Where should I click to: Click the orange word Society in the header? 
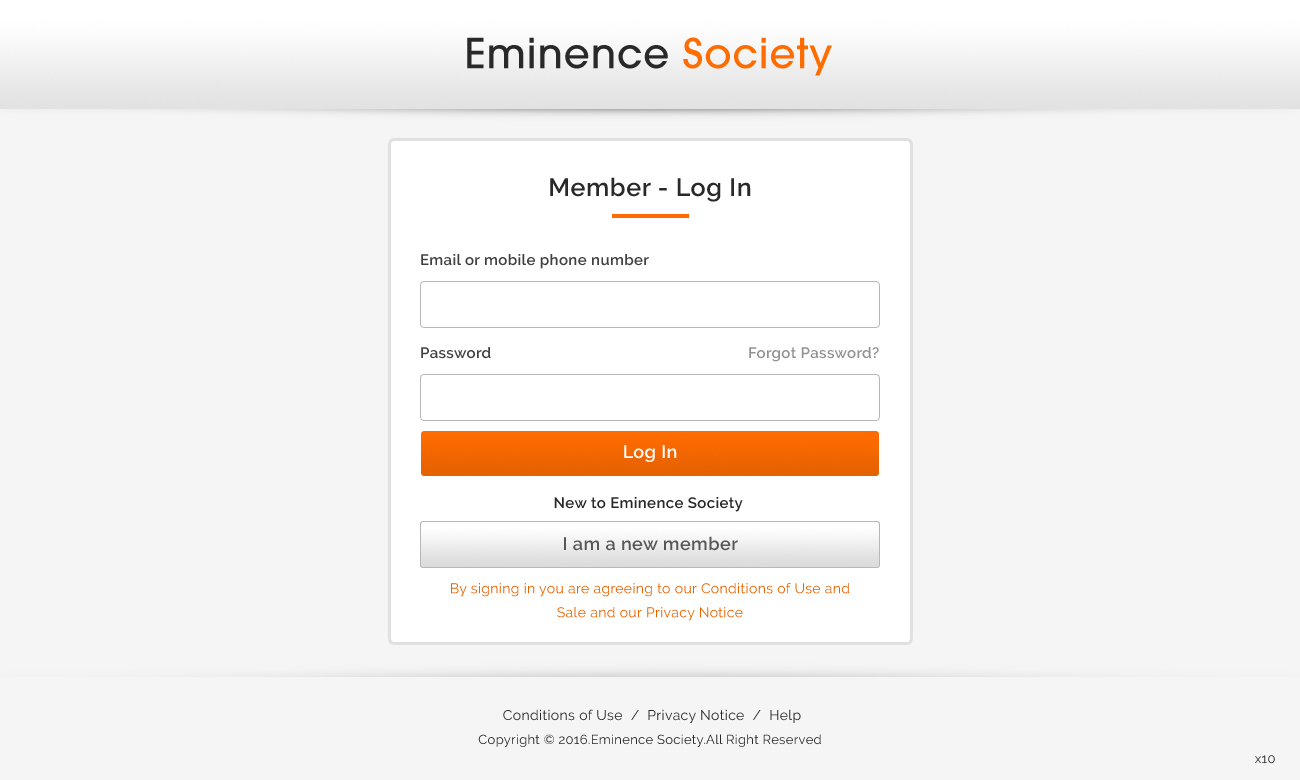757,54
